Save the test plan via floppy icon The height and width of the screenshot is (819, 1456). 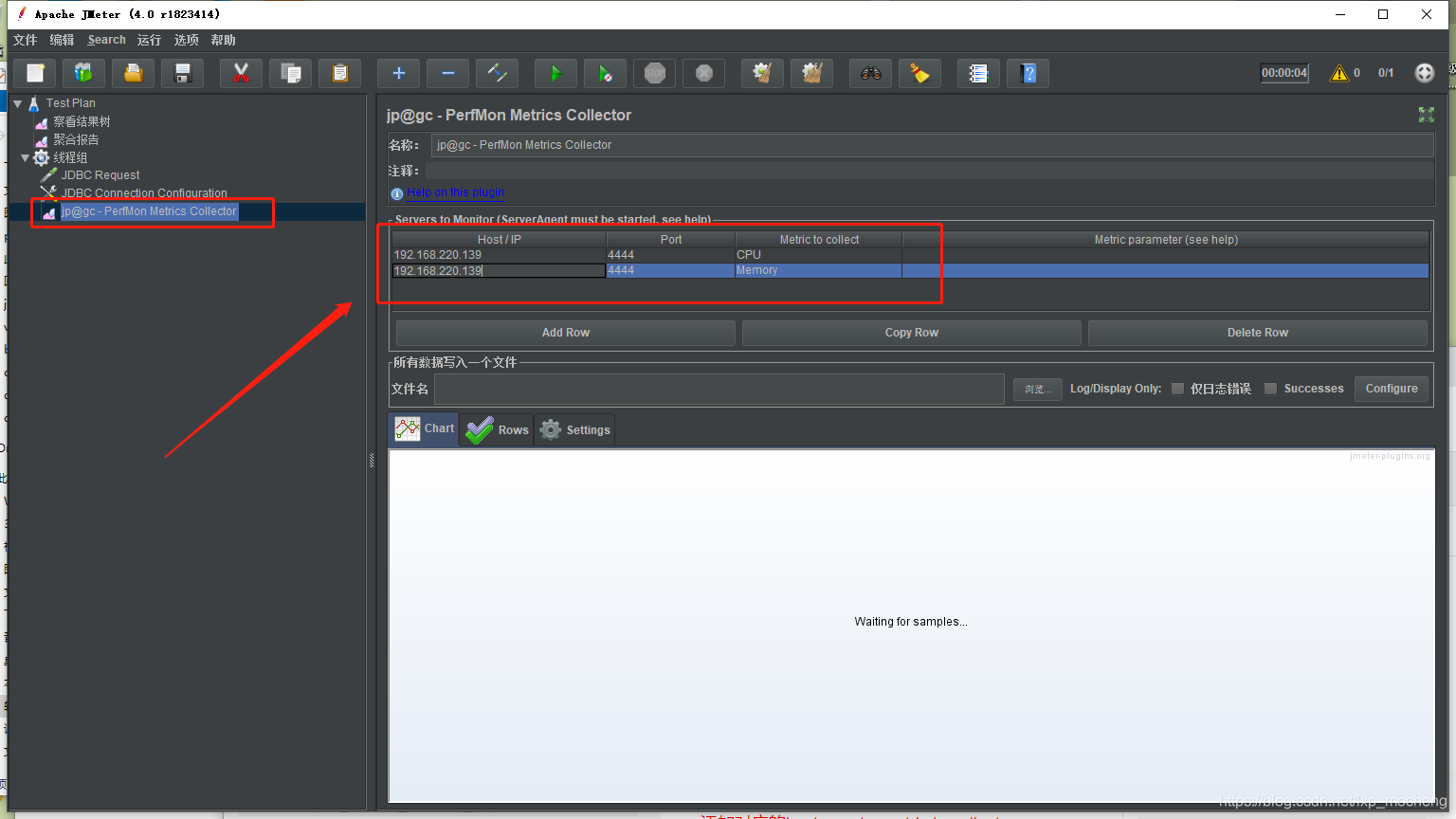coord(183,73)
